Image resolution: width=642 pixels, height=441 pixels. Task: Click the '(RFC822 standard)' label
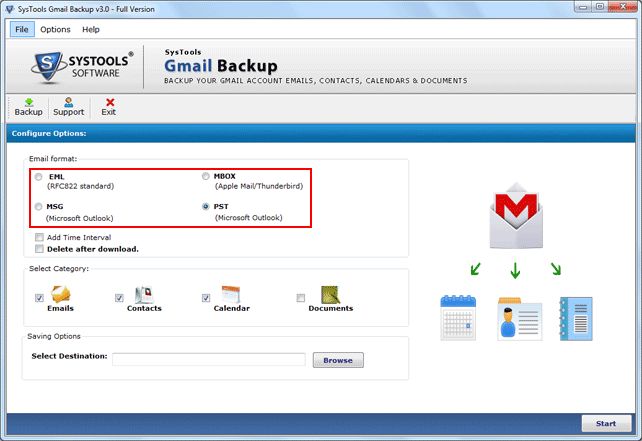(x=80, y=186)
